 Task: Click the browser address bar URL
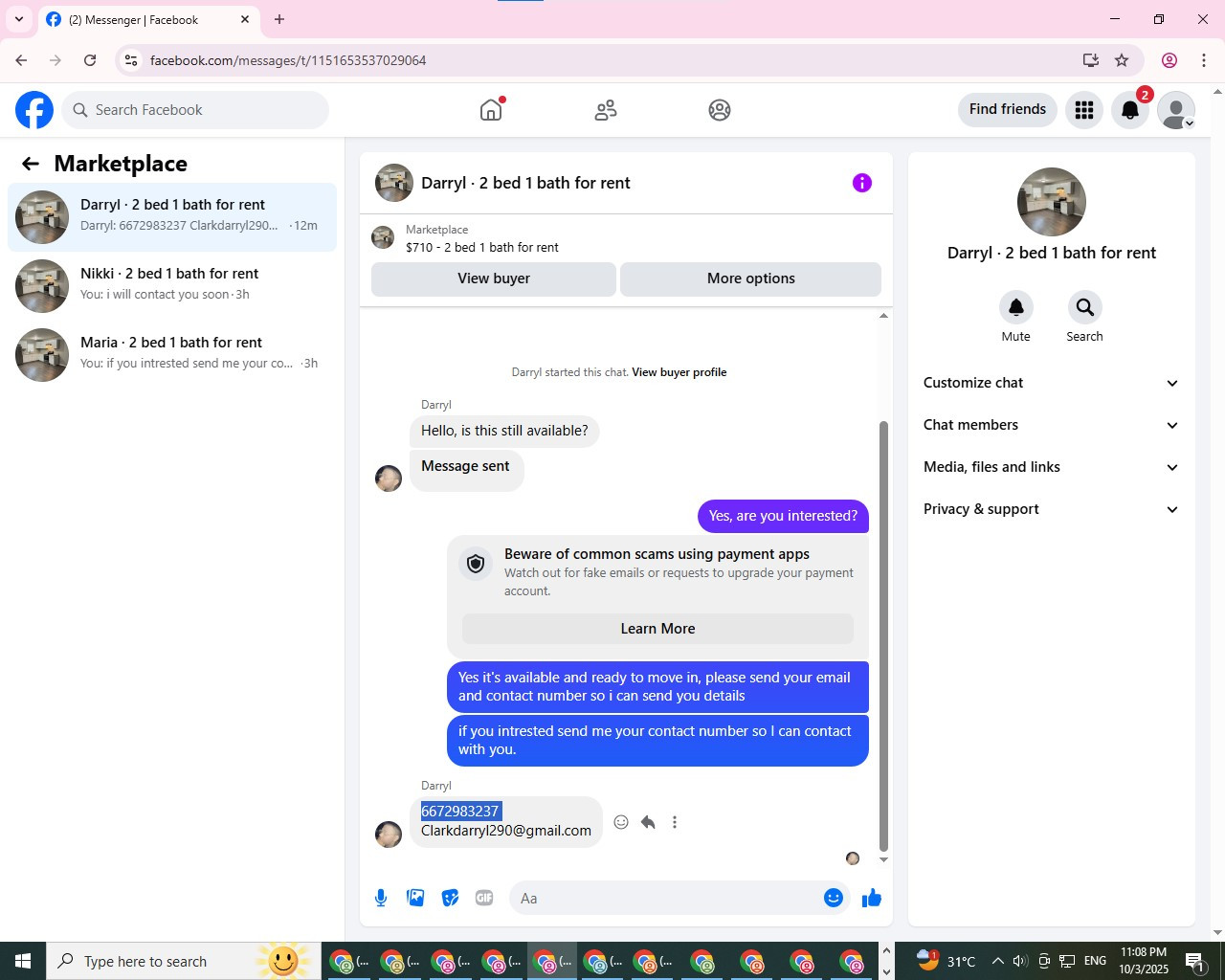coord(288,60)
